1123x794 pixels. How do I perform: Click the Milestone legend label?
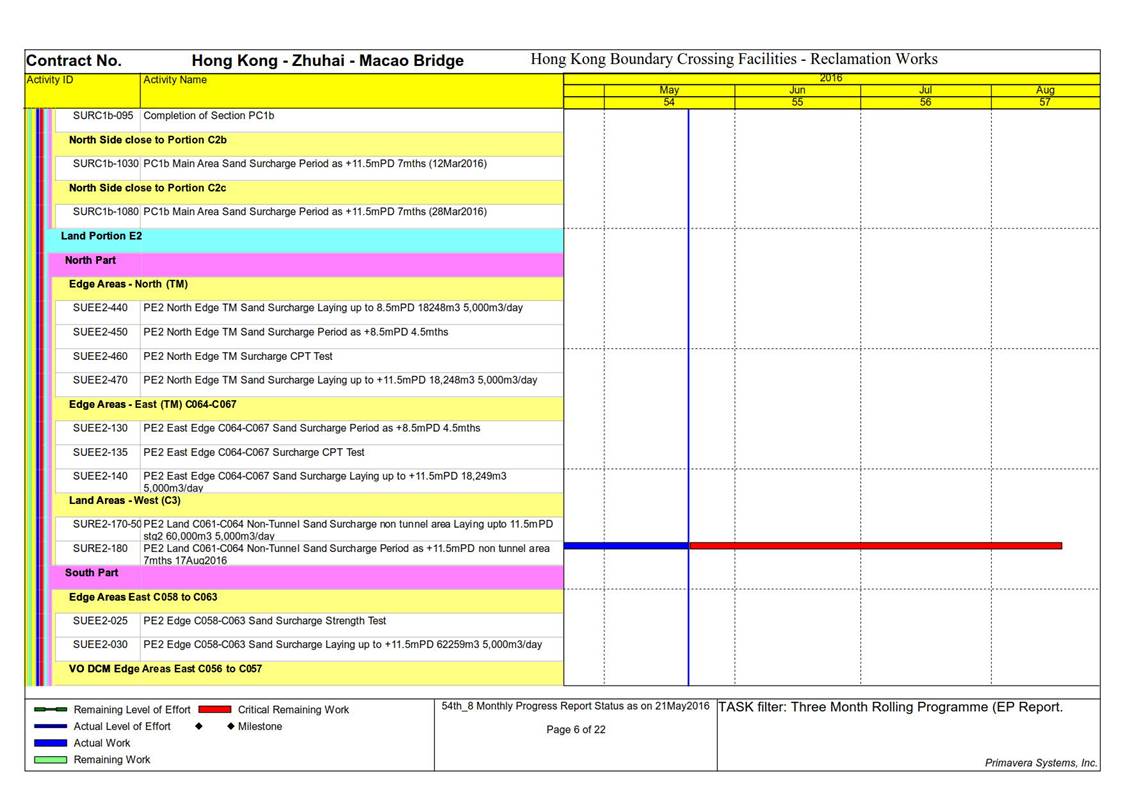point(260,726)
